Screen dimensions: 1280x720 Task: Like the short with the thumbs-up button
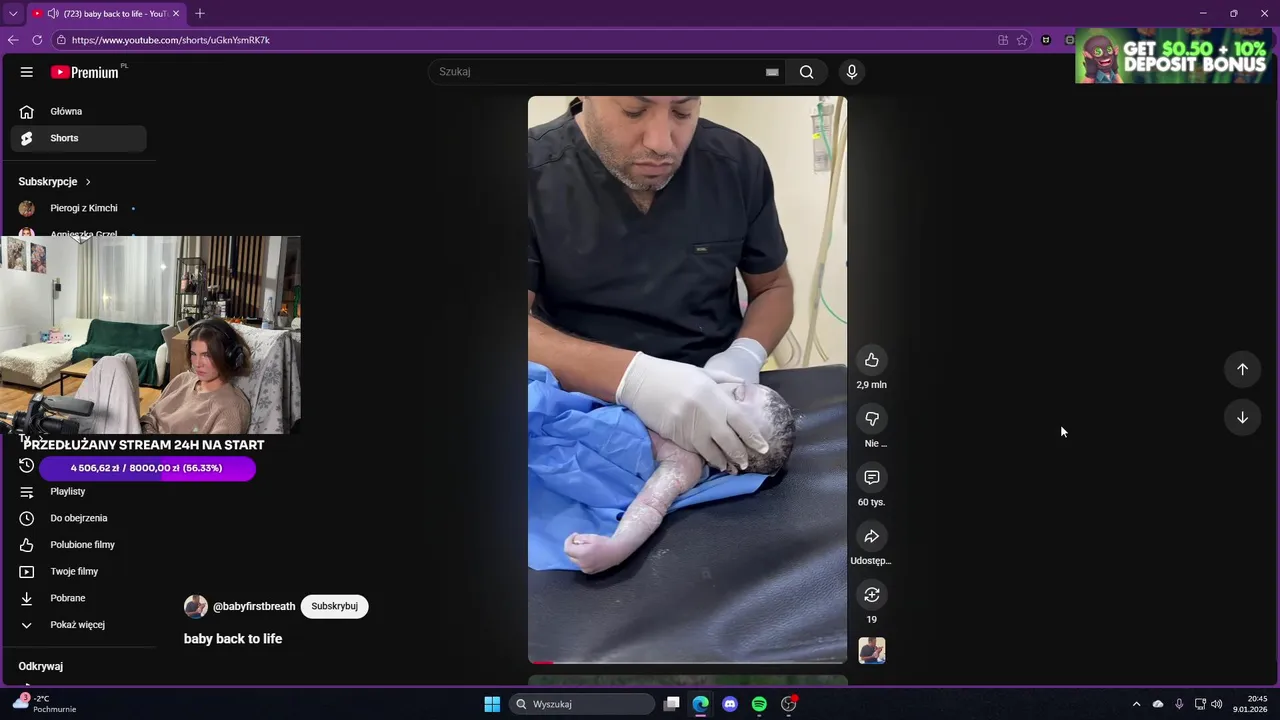[x=872, y=360]
